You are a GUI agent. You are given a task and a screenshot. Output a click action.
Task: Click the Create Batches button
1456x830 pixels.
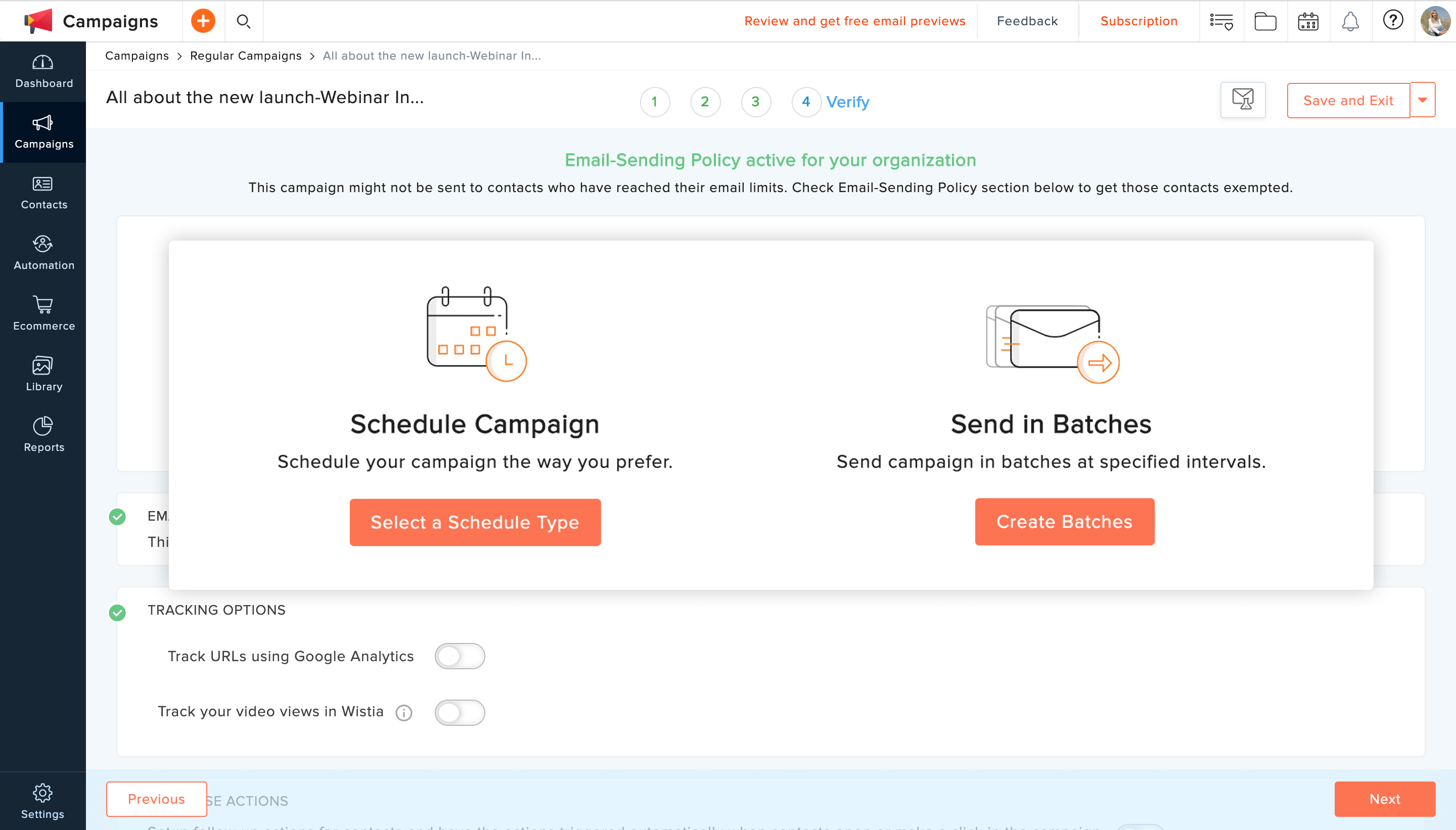pyautogui.click(x=1064, y=522)
